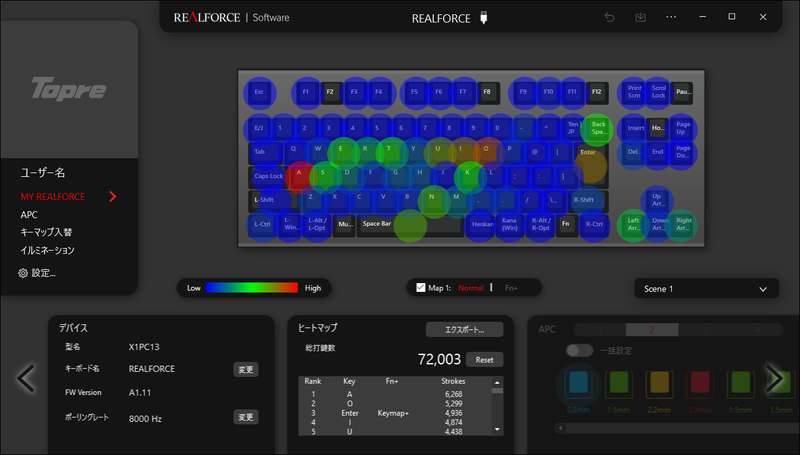Click the X1PC13 model name value

[144, 347]
